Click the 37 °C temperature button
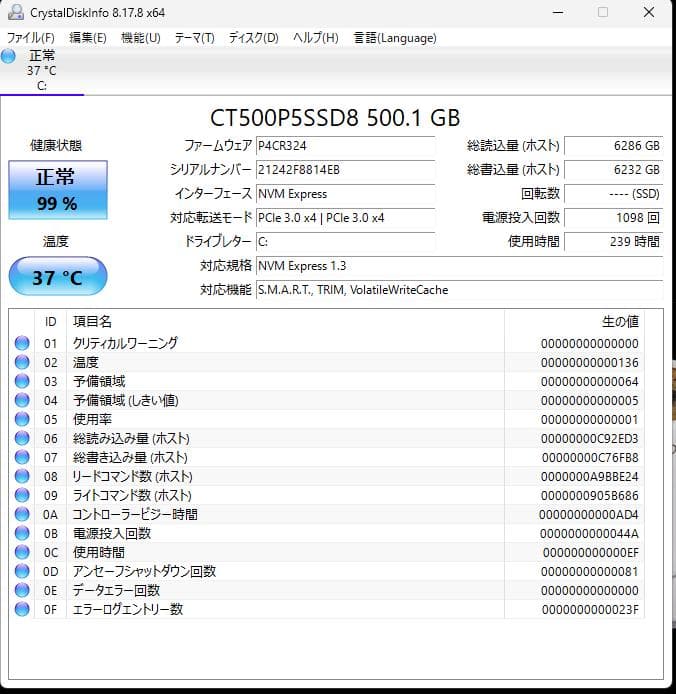This screenshot has width=676, height=694. (58, 276)
